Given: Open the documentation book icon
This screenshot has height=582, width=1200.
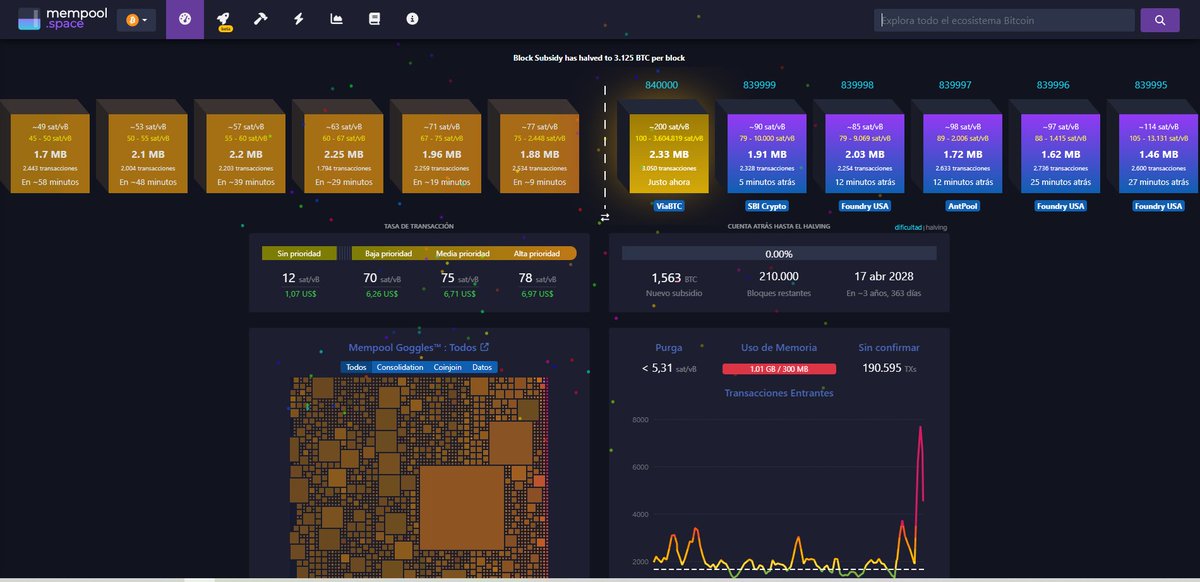Looking at the screenshot, I should click(375, 19).
